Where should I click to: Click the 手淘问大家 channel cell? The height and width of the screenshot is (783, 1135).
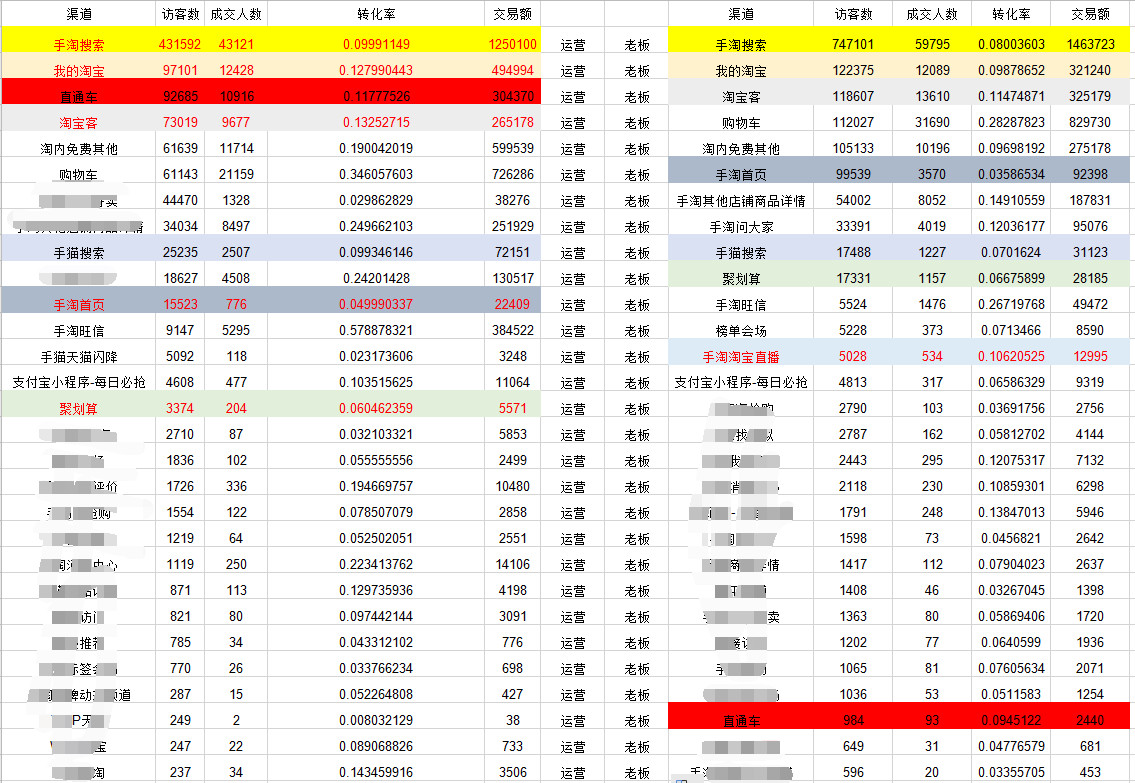click(741, 227)
